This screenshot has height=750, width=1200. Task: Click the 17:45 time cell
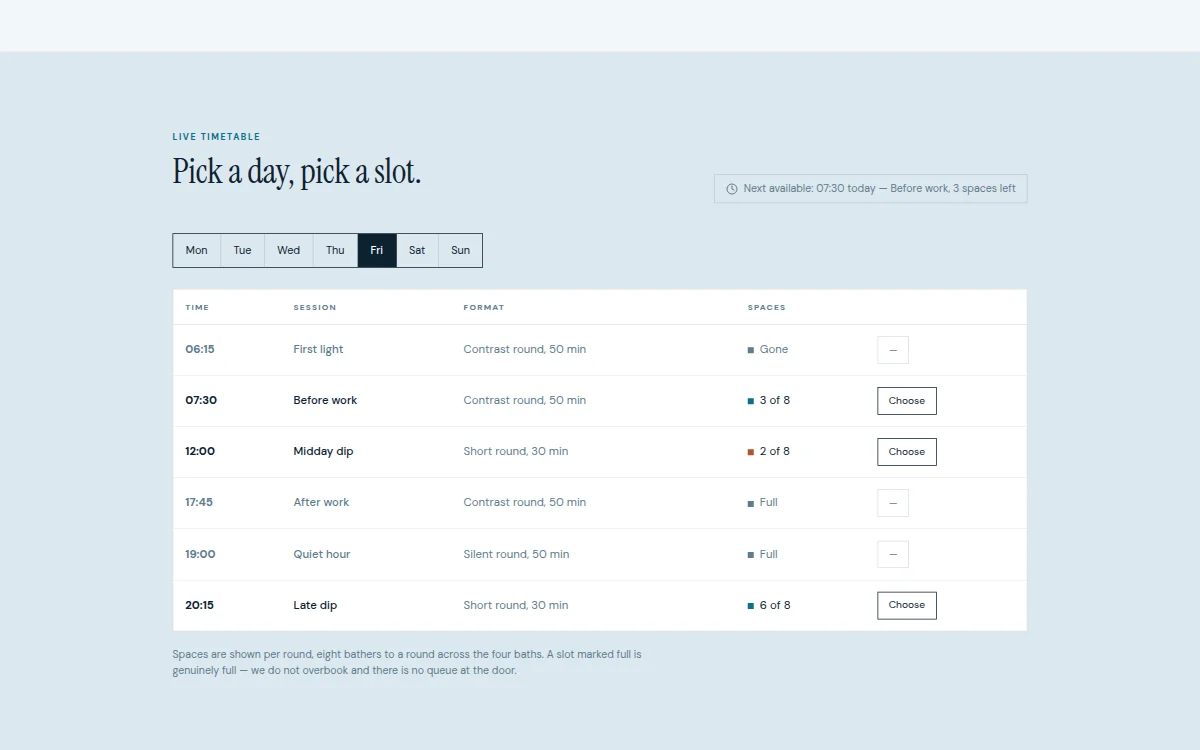coord(199,502)
